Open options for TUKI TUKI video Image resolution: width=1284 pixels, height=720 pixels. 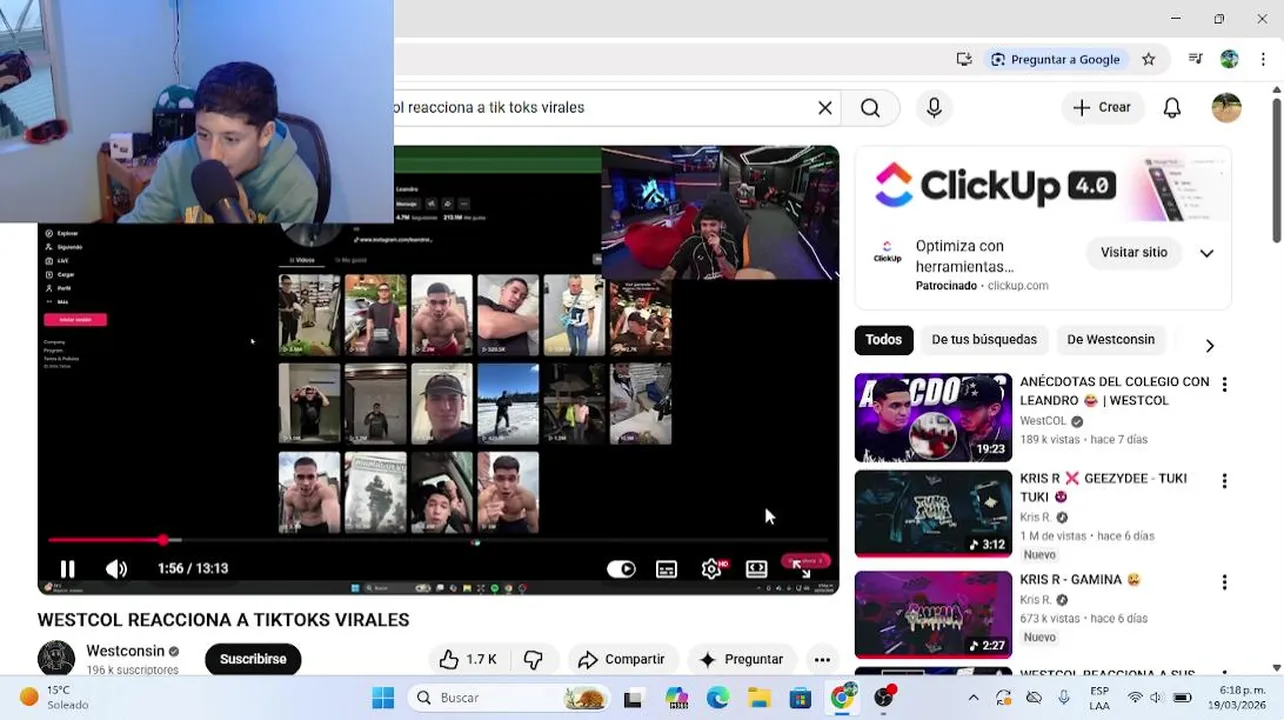(1224, 482)
